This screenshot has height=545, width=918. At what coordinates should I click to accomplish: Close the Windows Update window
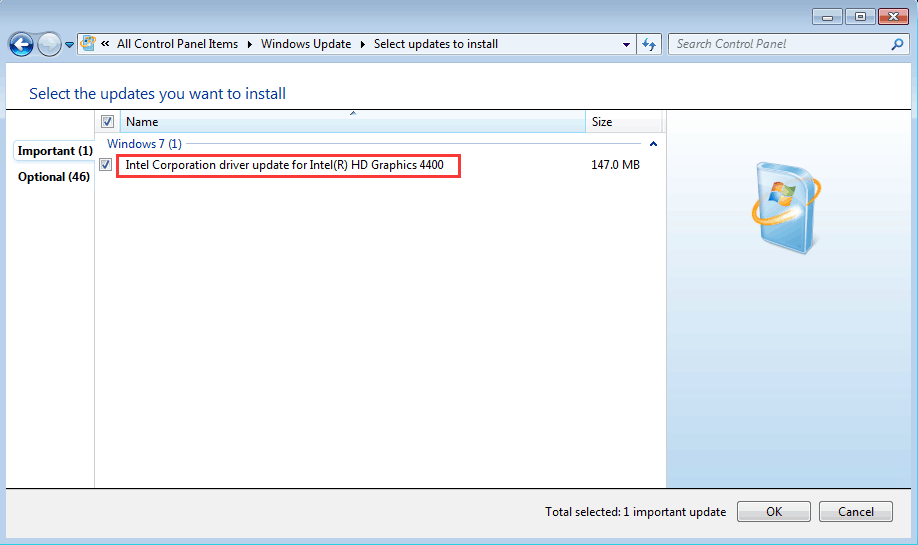pos(893,16)
